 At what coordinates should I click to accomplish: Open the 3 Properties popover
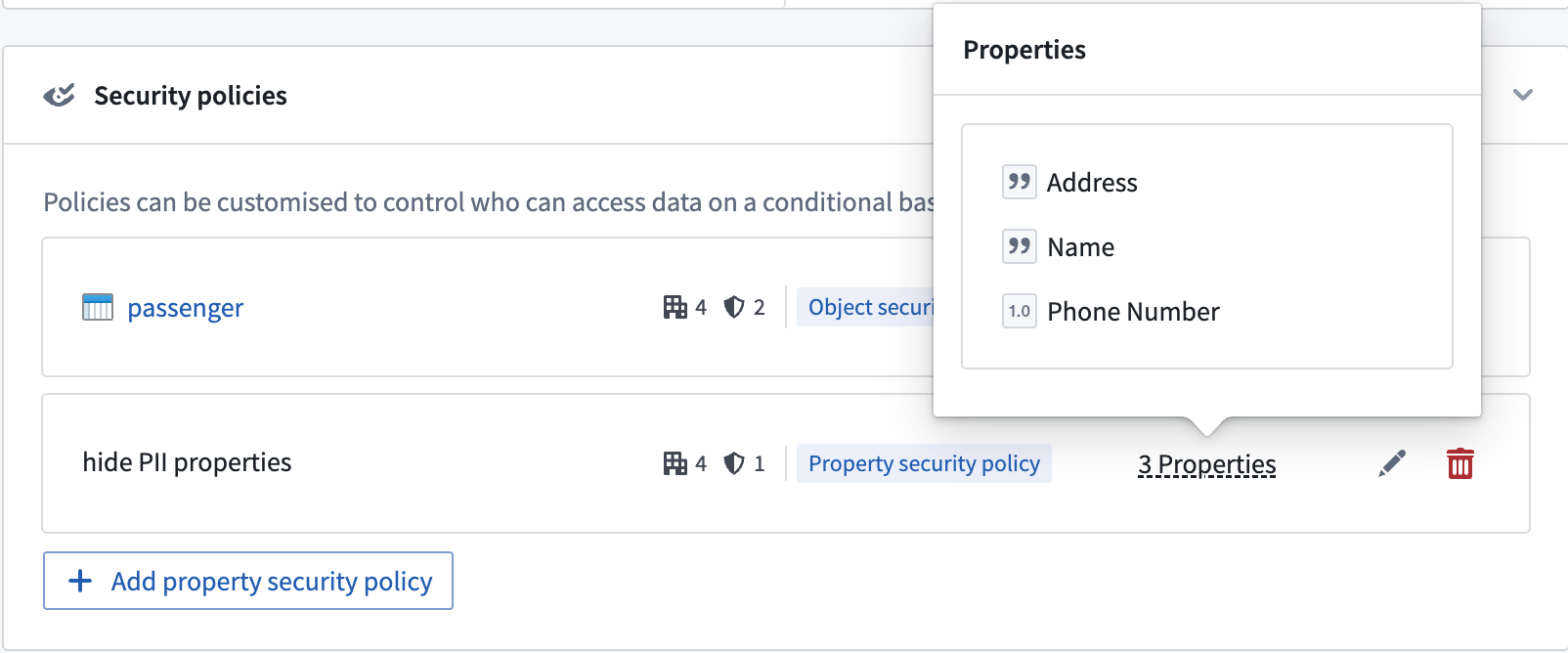tap(1206, 464)
